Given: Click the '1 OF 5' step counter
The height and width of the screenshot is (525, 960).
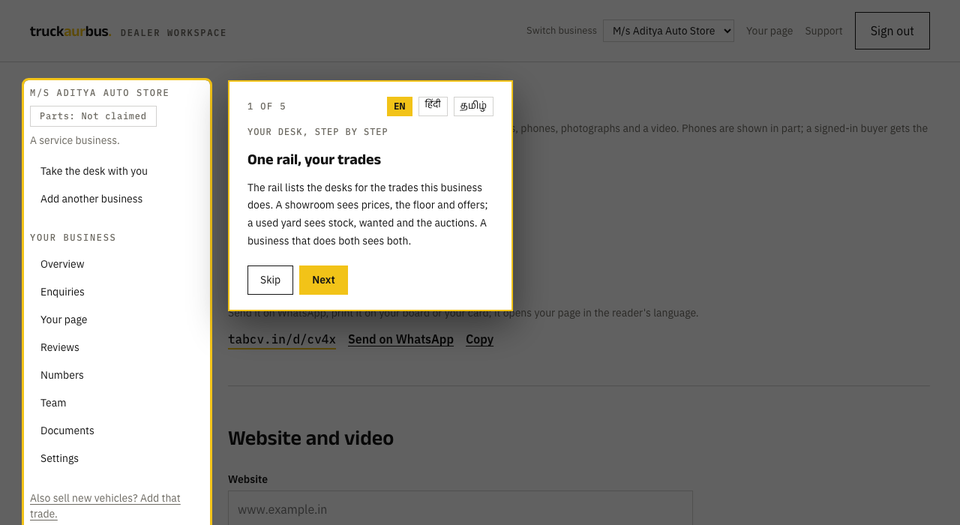Looking at the screenshot, I should tap(266, 106).
